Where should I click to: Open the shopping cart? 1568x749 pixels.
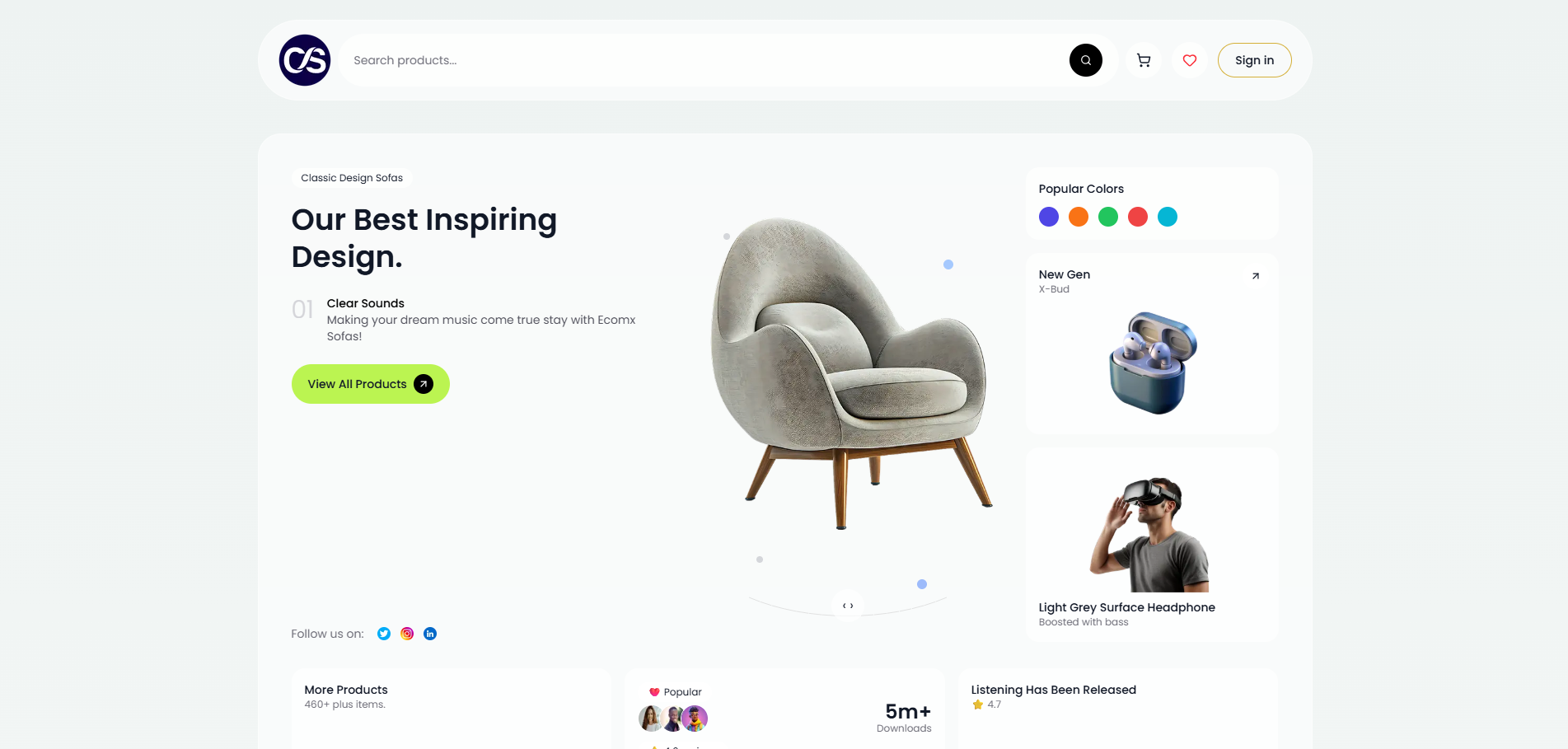pyautogui.click(x=1144, y=60)
